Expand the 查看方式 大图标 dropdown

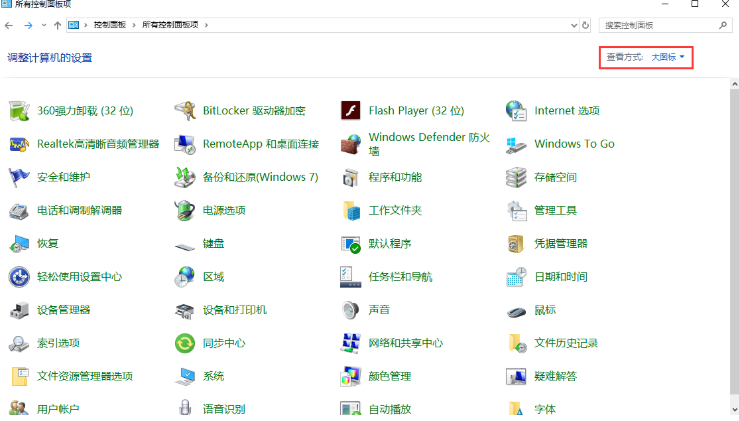click(x=668, y=58)
